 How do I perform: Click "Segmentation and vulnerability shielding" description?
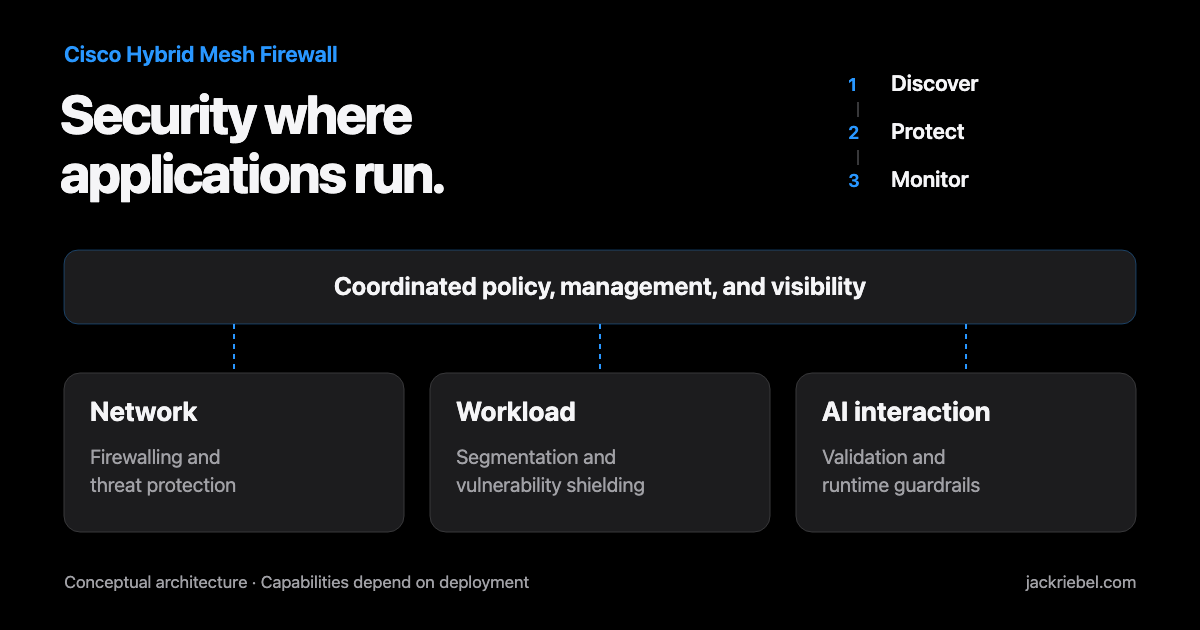click(x=550, y=471)
